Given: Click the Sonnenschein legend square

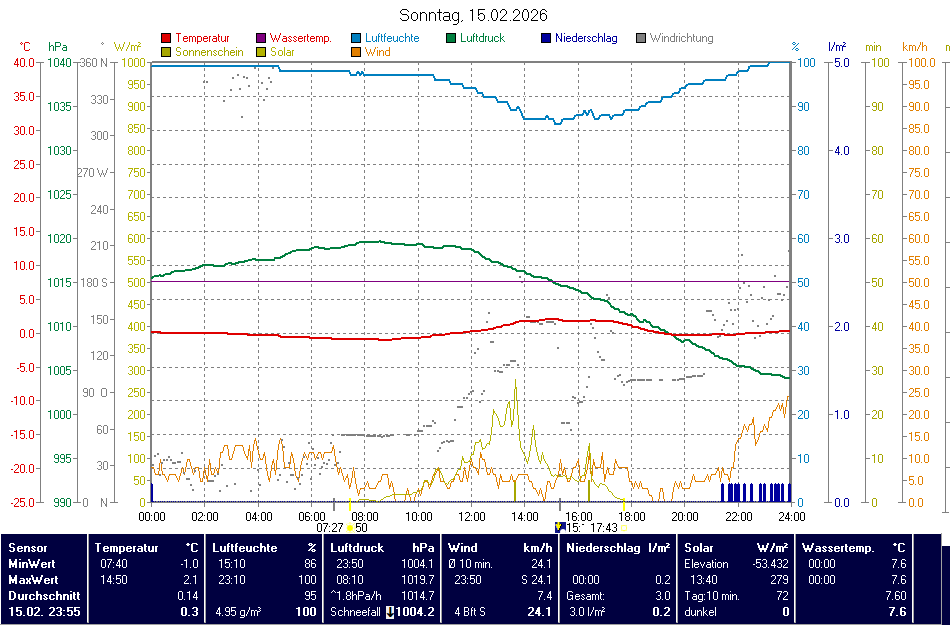Looking at the screenshot, I should click(166, 51).
